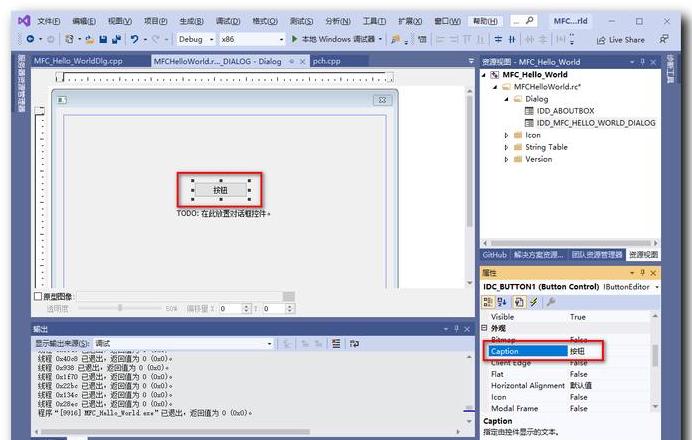Image resolution: width=692 pixels, height=440 pixels.
Task: Collapse the MFCHelloWorld.rc tree node
Action: (x=495, y=87)
